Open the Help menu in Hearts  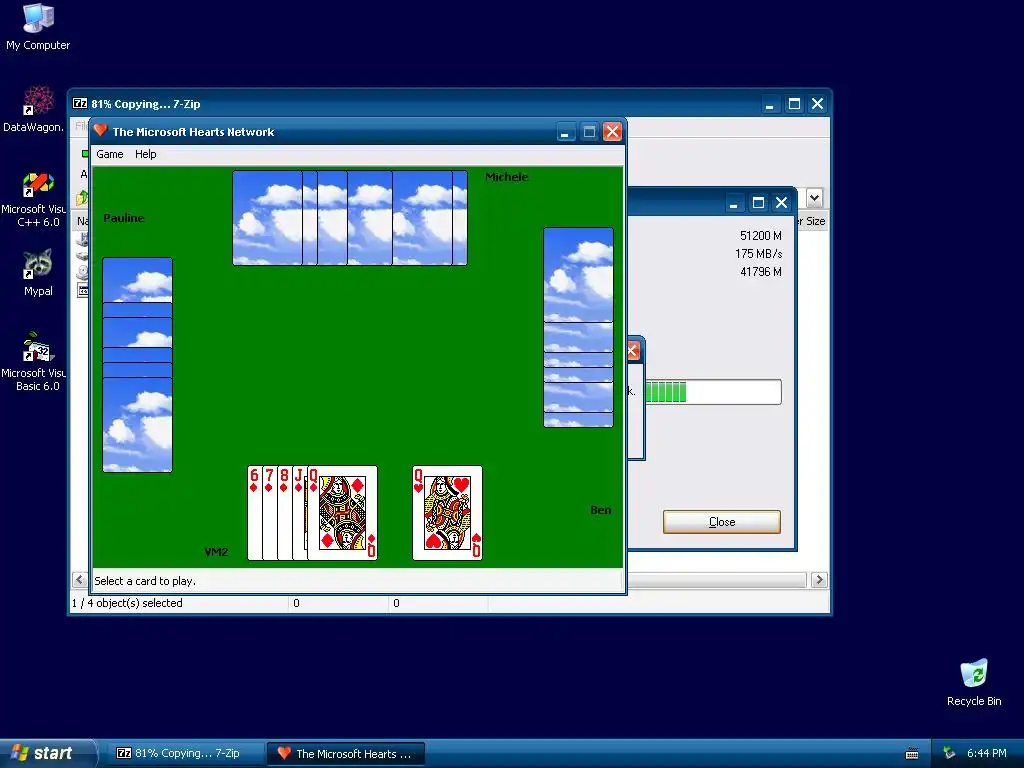(x=146, y=154)
